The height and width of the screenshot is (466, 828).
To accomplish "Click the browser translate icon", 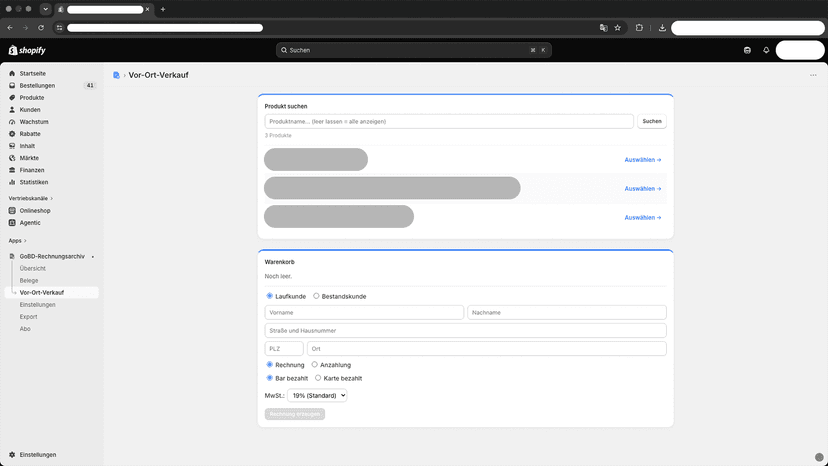I will pyautogui.click(x=604, y=27).
